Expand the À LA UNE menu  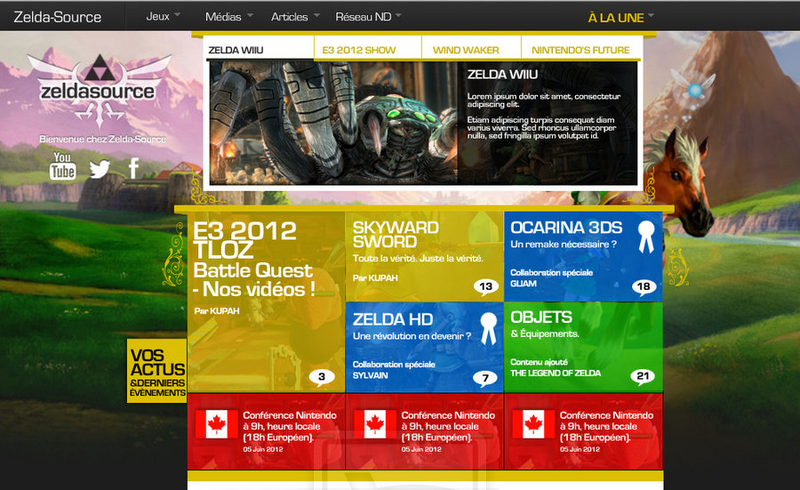coord(621,17)
